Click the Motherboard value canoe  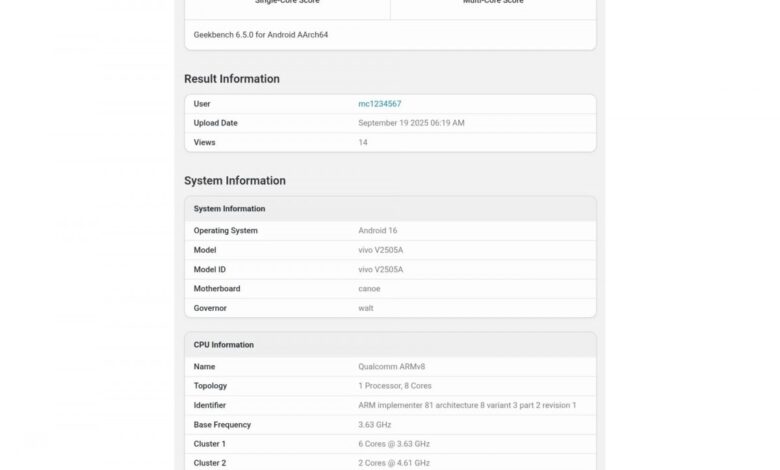(x=370, y=289)
